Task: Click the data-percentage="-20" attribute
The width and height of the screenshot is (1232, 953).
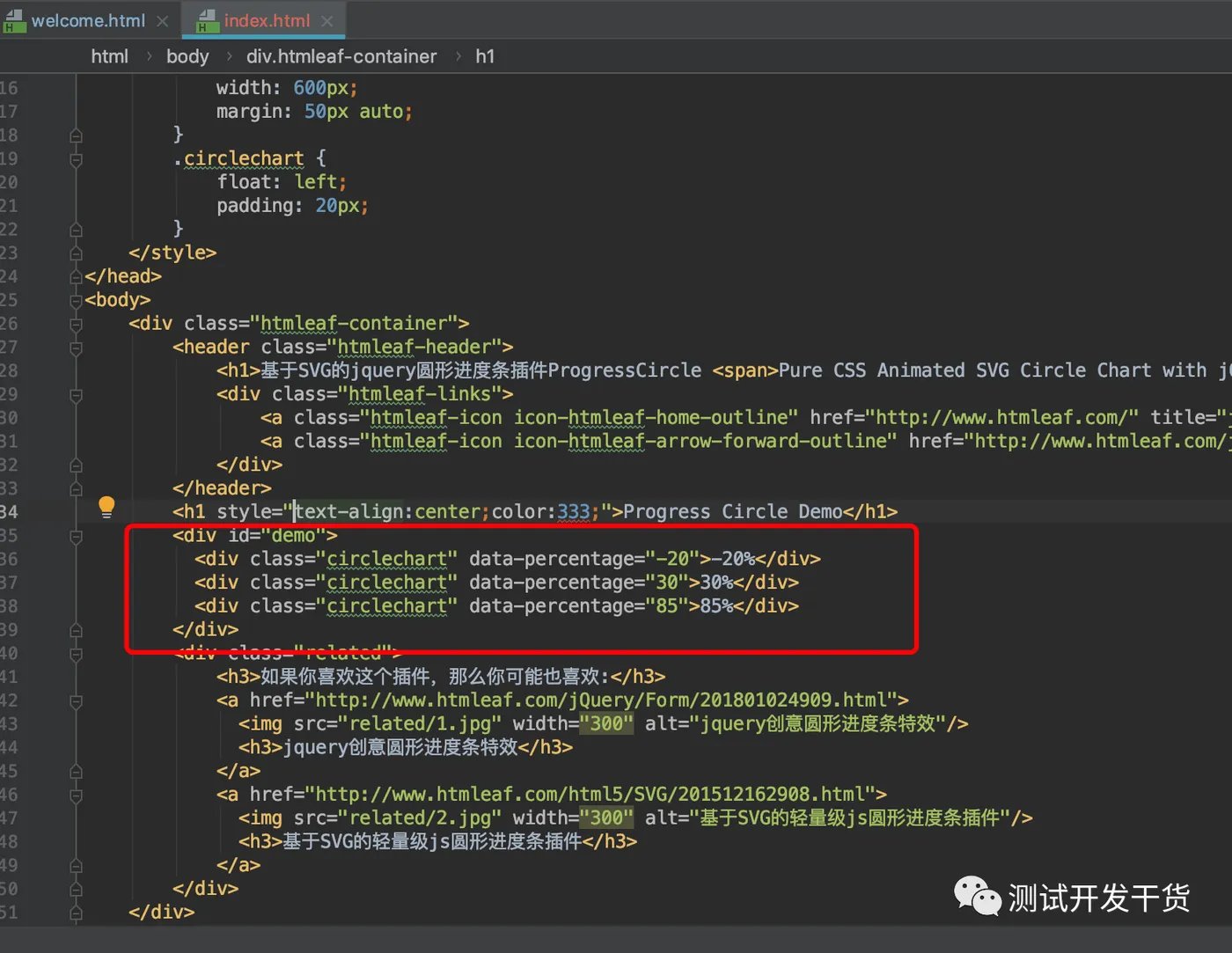Action: coord(584,559)
